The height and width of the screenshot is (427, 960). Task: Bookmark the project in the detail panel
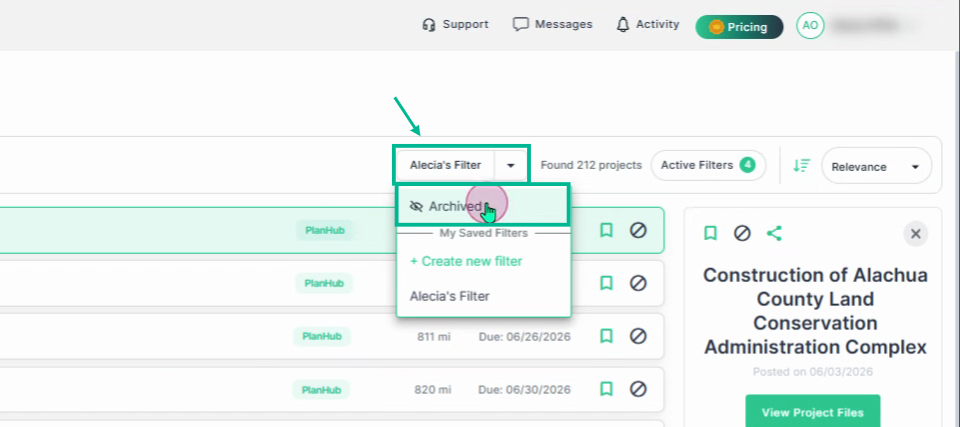pos(710,233)
